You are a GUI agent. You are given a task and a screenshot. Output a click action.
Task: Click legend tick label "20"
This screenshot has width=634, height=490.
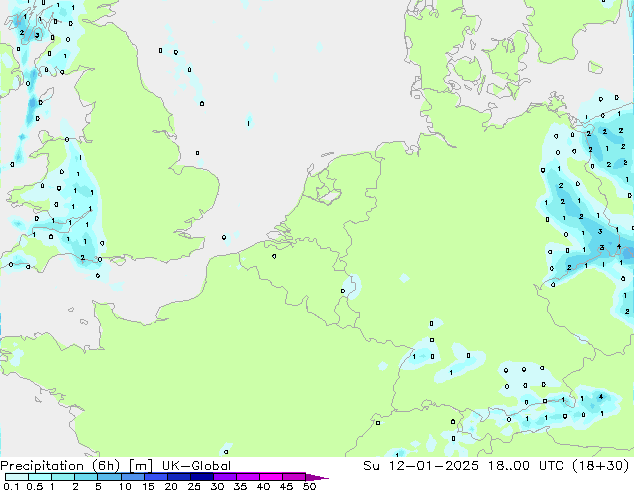point(171,486)
